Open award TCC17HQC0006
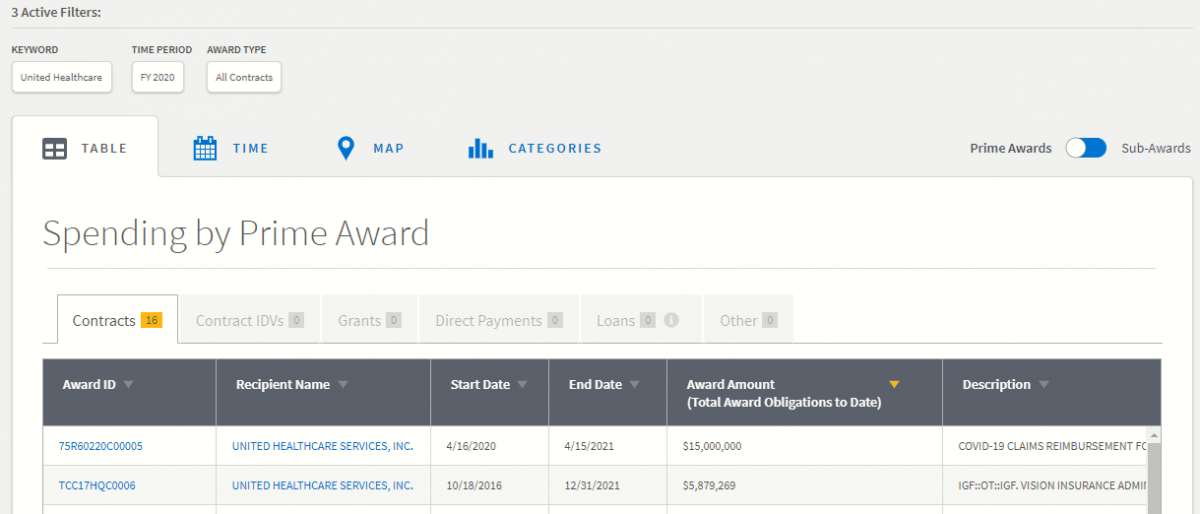 [97, 486]
